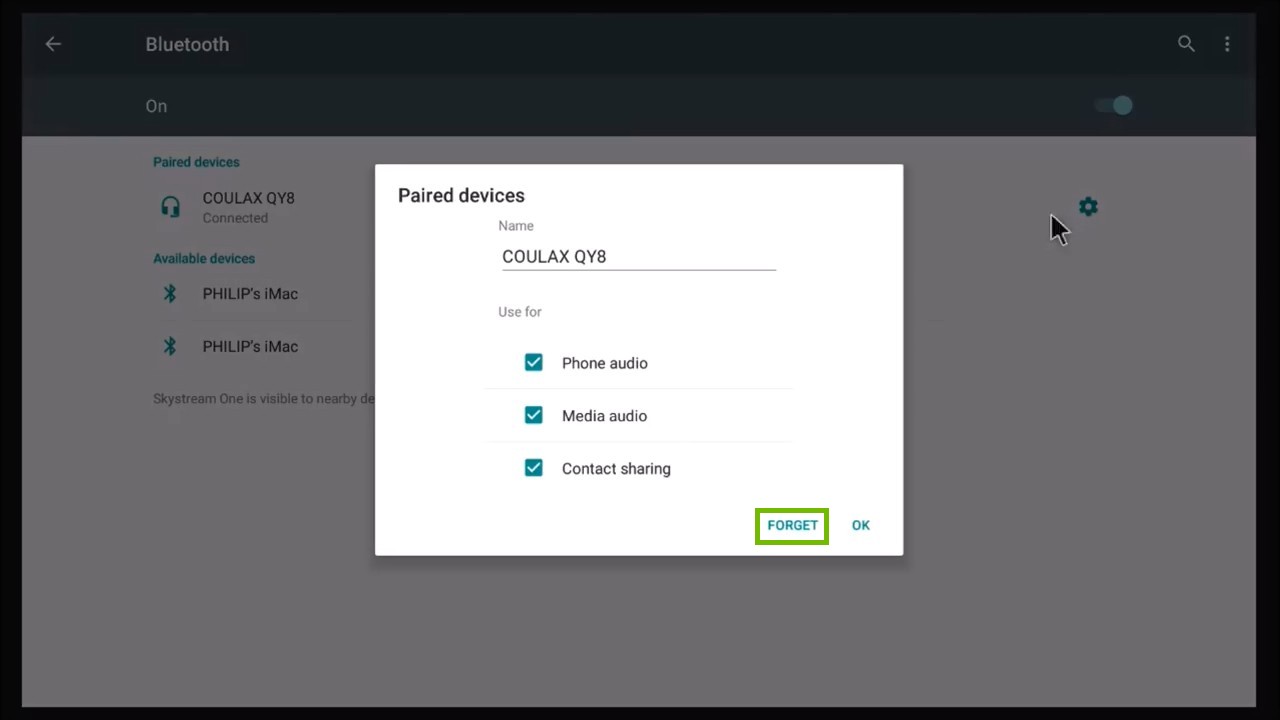
Task: Click the Paired devices section label
Action: pyautogui.click(x=196, y=162)
